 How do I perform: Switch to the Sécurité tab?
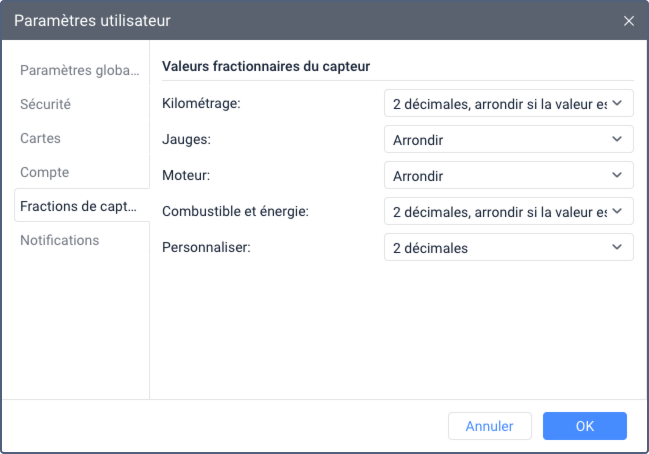46,104
